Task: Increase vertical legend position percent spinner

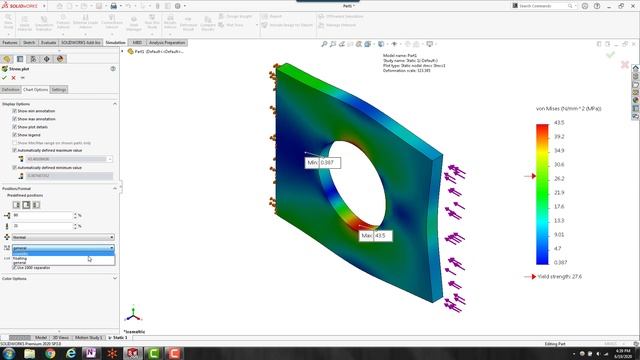Action: [x=75, y=224]
